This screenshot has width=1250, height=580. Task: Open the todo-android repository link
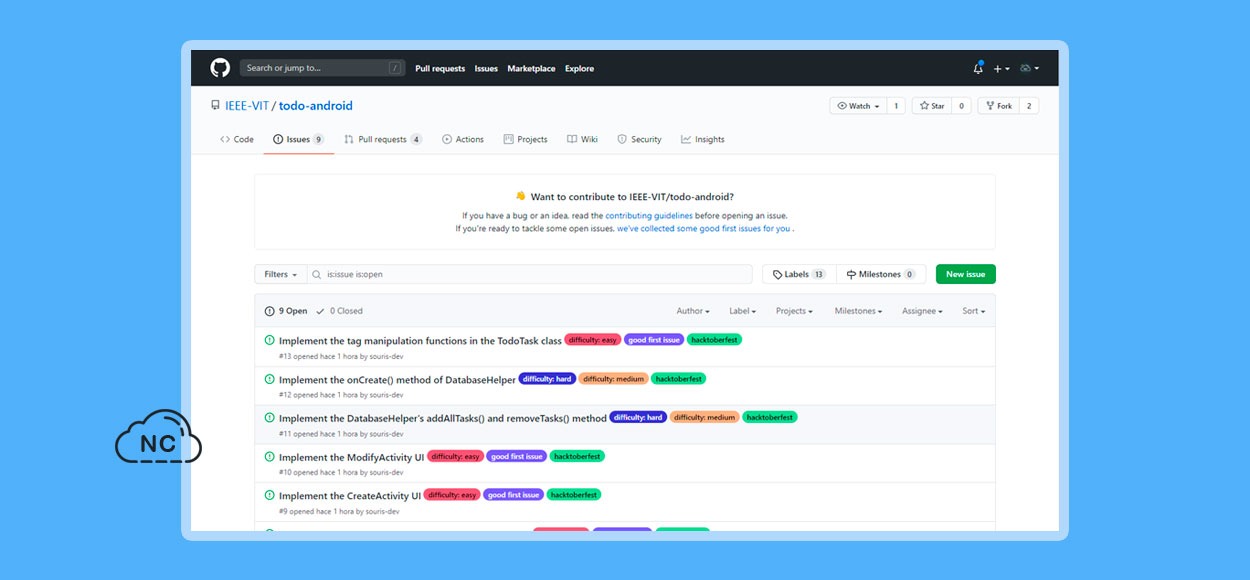pos(316,106)
